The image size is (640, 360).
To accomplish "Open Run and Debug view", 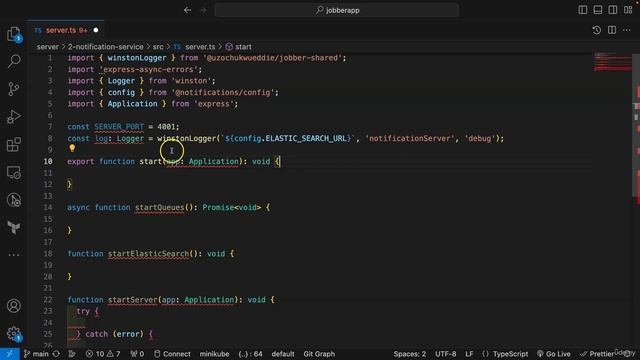I will point(13,117).
